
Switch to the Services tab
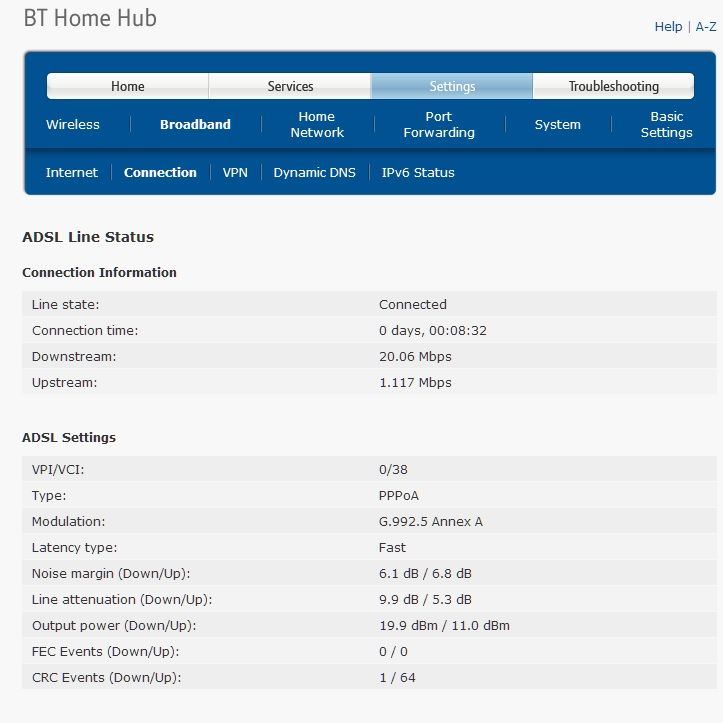point(290,86)
